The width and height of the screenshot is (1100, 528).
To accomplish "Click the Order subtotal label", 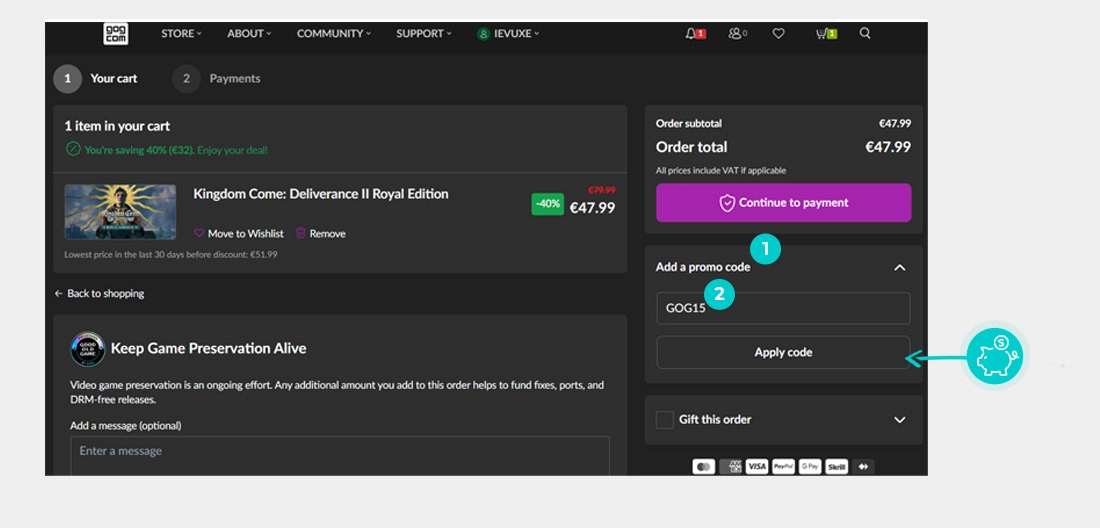I will (x=689, y=123).
